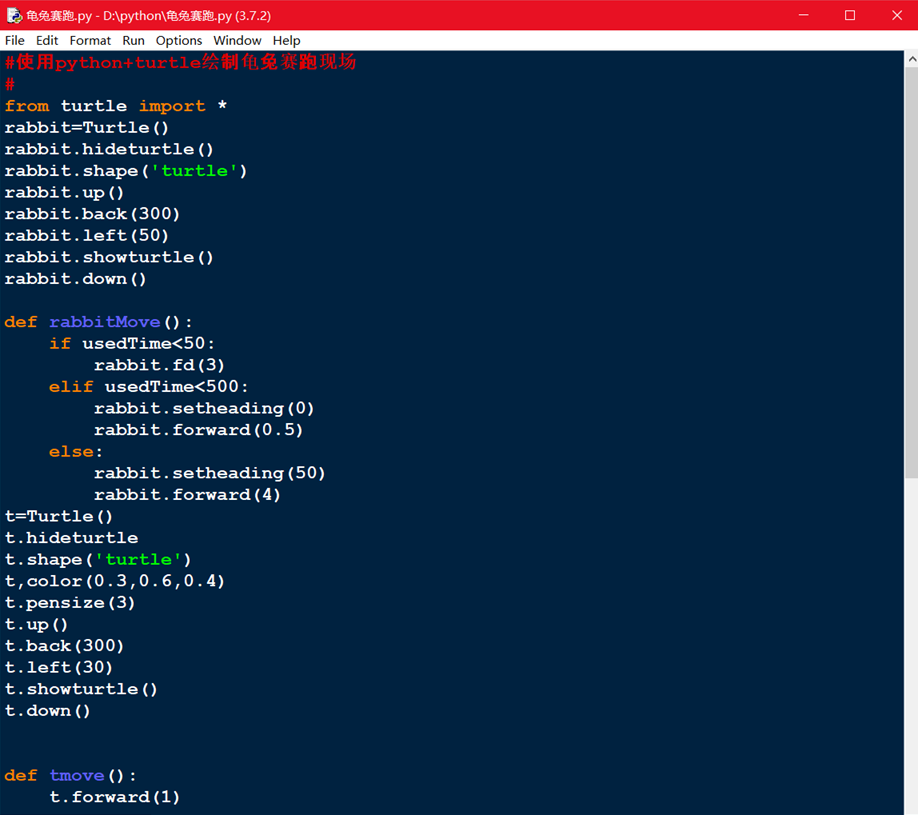
Task: Place cursor on 'rabbit=Turtle()' line
Action: point(87,128)
